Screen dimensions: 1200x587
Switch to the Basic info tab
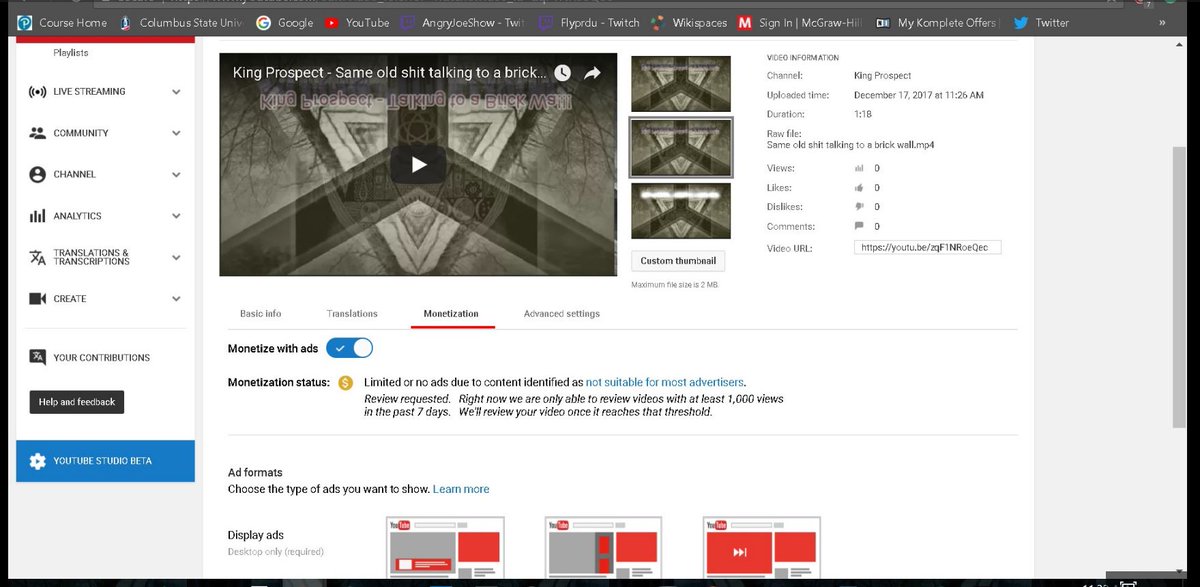click(x=260, y=313)
